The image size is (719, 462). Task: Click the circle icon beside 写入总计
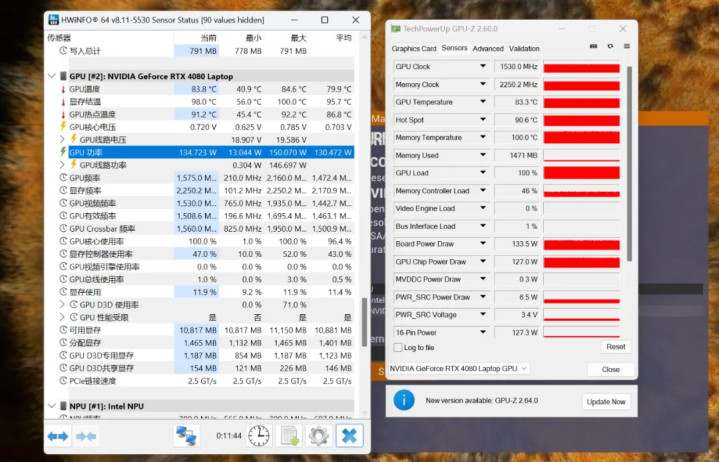pos(63,50)
